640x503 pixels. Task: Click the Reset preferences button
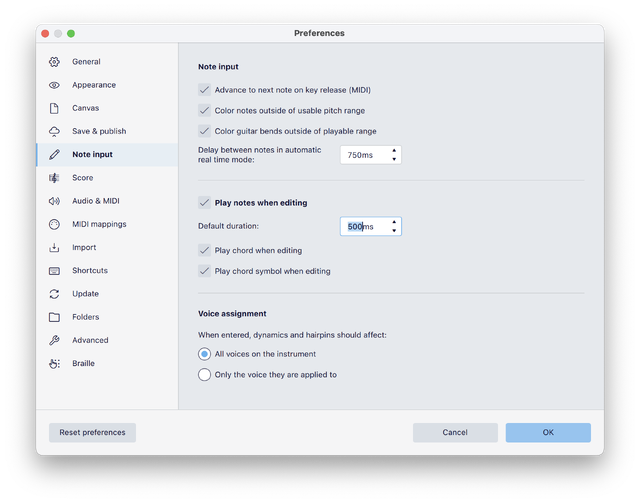pyautogui.click(x=92, y=432)
